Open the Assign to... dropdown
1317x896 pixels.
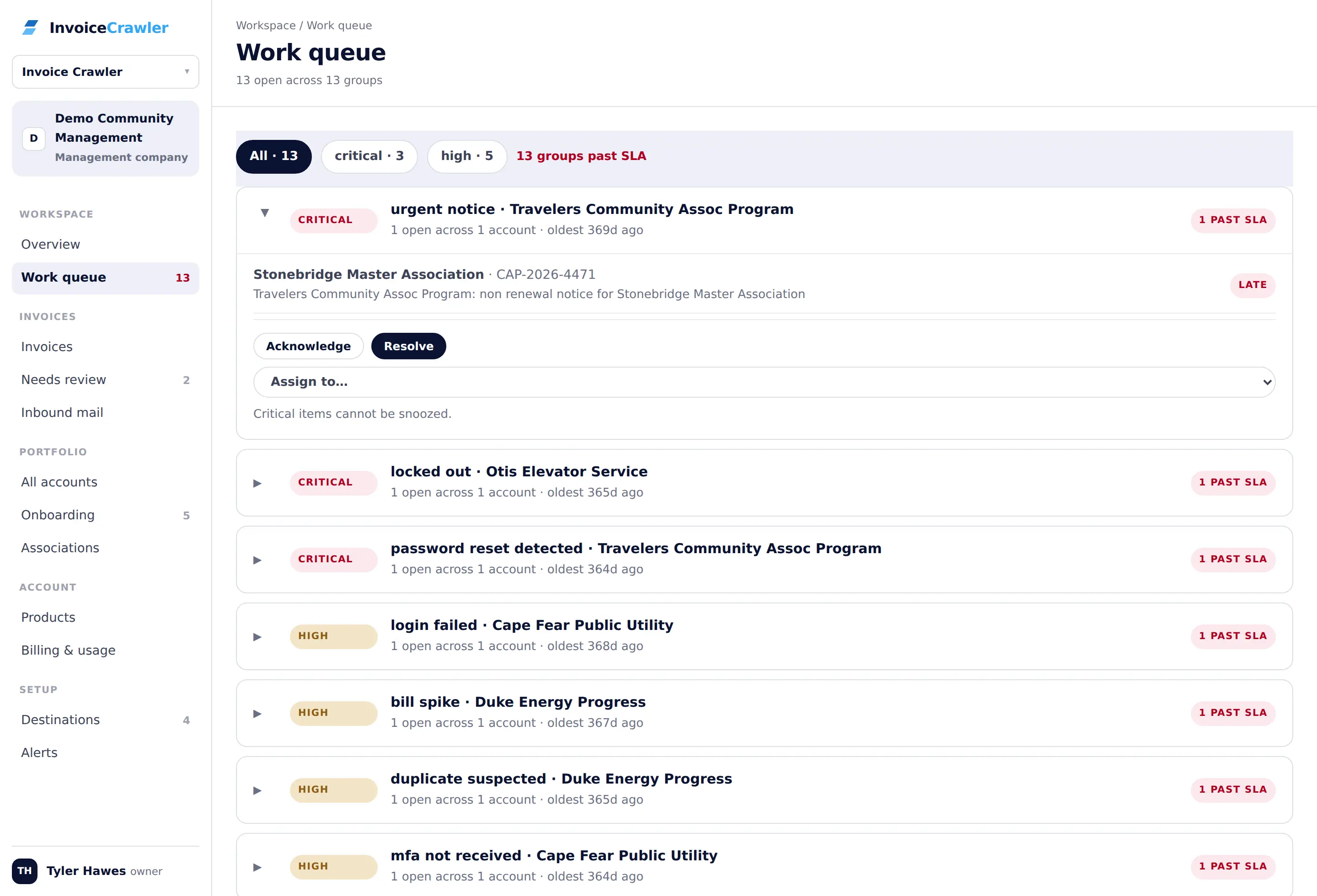click(764, 382)
